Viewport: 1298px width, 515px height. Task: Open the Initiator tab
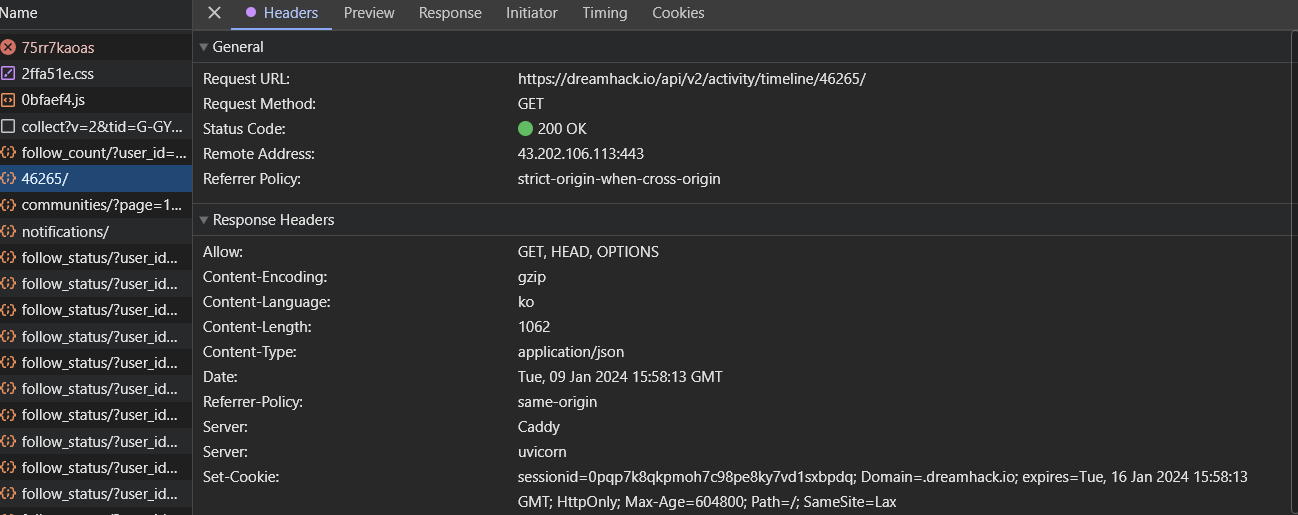pos(532,13)
